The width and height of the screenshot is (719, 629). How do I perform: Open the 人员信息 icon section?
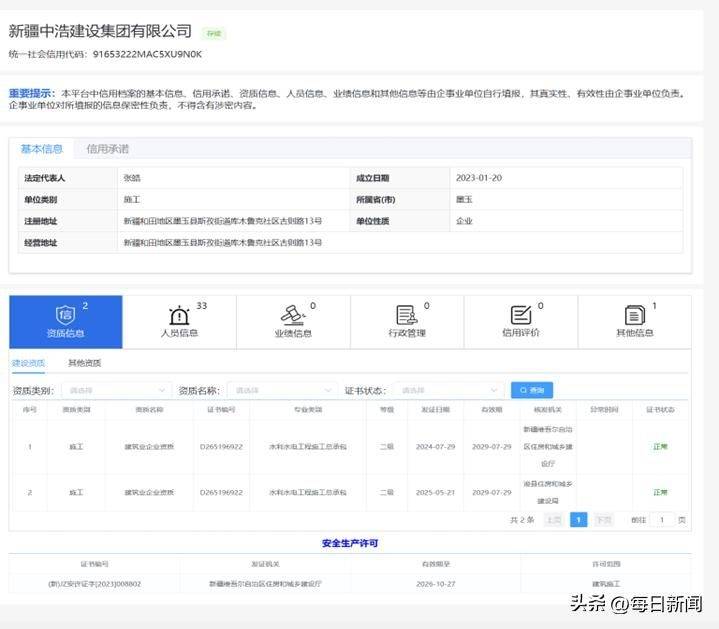(180, 321)
